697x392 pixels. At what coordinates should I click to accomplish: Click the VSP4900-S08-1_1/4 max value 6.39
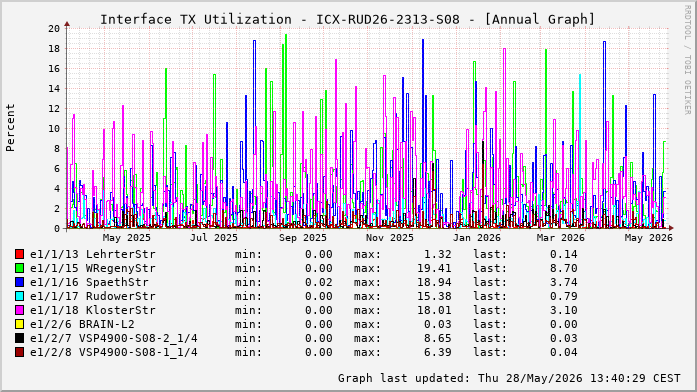(438, 352)
